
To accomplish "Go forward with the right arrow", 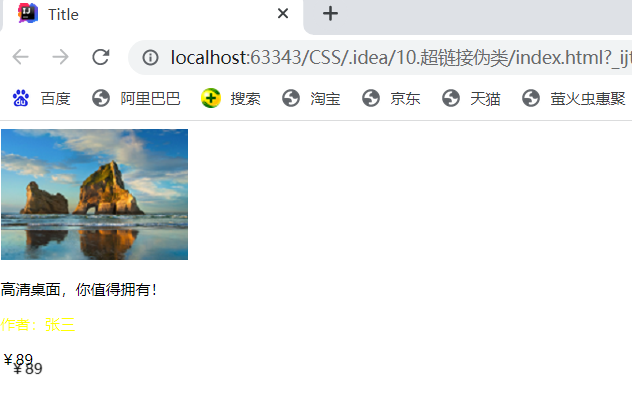I will pos(60,57).
